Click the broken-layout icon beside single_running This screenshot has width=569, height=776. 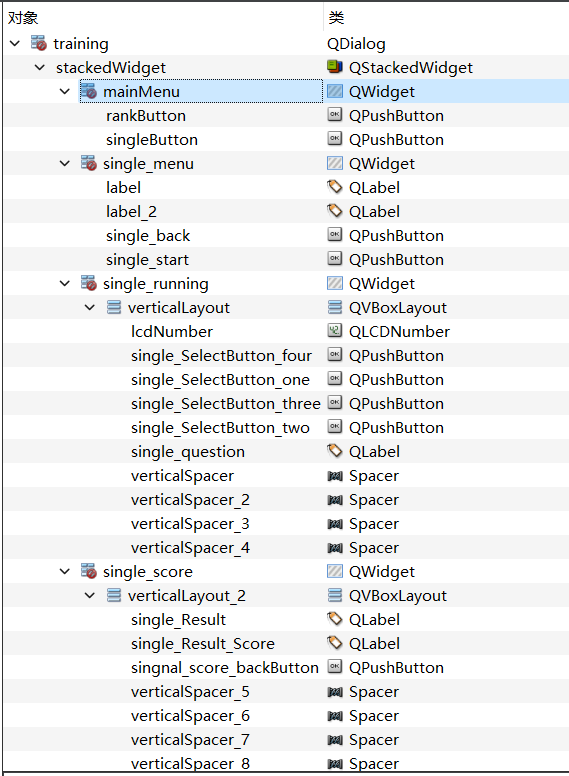[x=89, y=283]
